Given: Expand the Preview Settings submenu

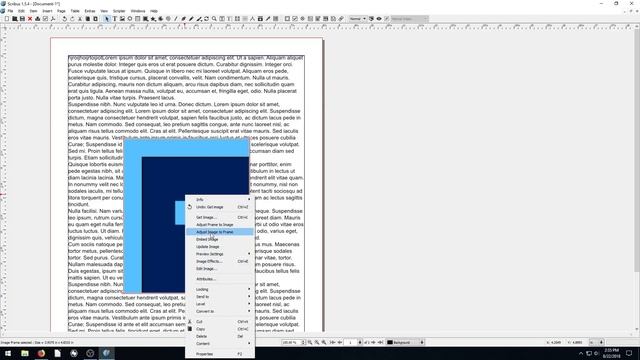Looking at the screenshot, I should tap(220, 254).
